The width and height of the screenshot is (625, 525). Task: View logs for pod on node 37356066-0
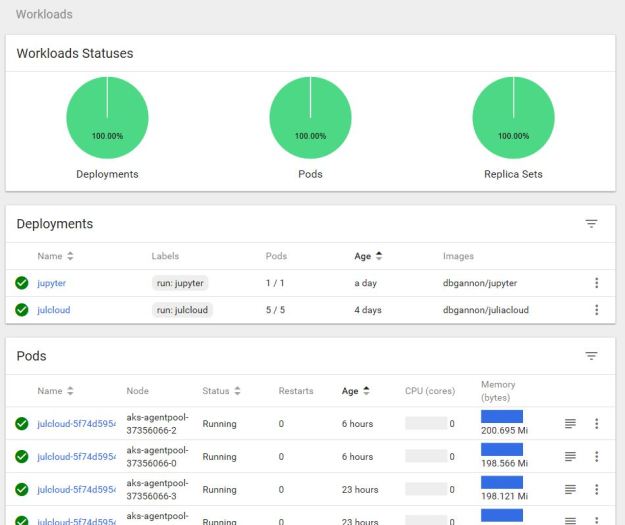click(x=570, y=457)
